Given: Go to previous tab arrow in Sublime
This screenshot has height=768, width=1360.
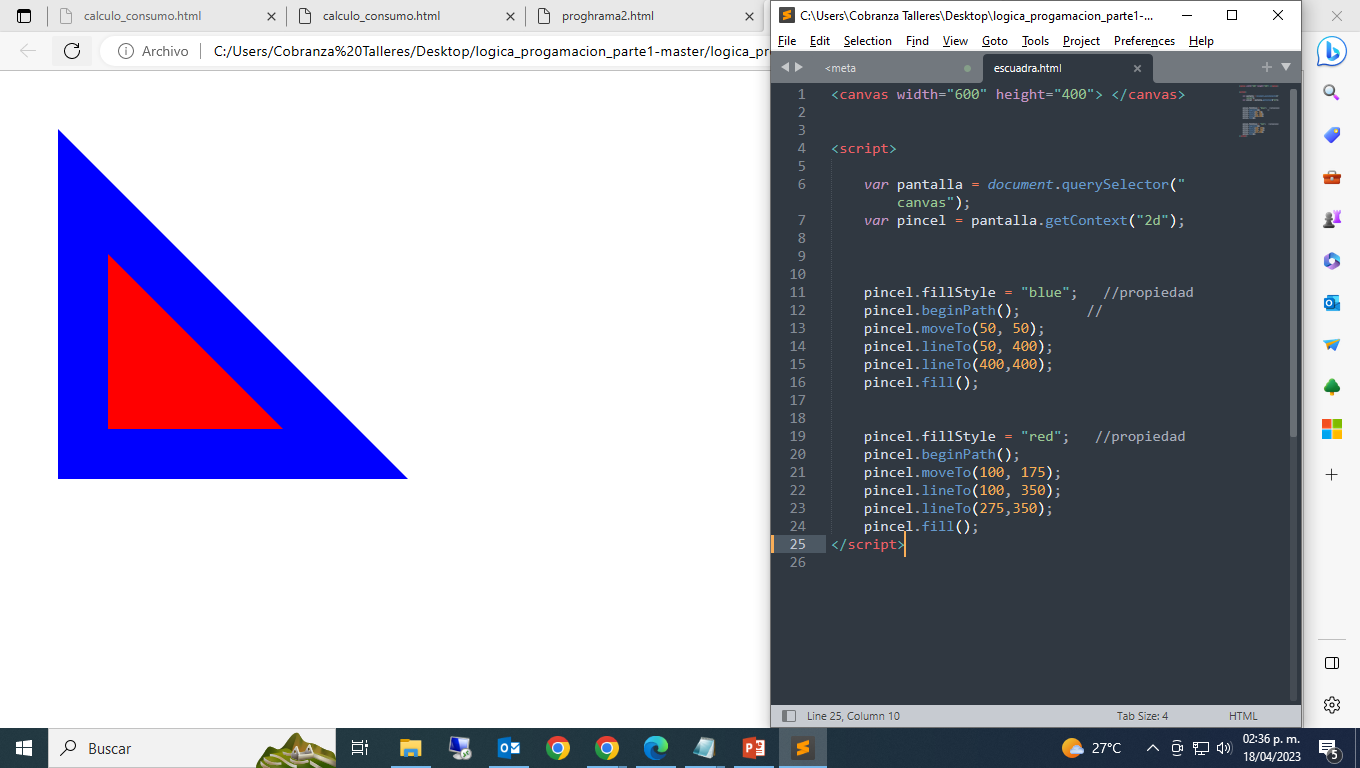Looking at the screenshot, I should click(x=785, y=67).
